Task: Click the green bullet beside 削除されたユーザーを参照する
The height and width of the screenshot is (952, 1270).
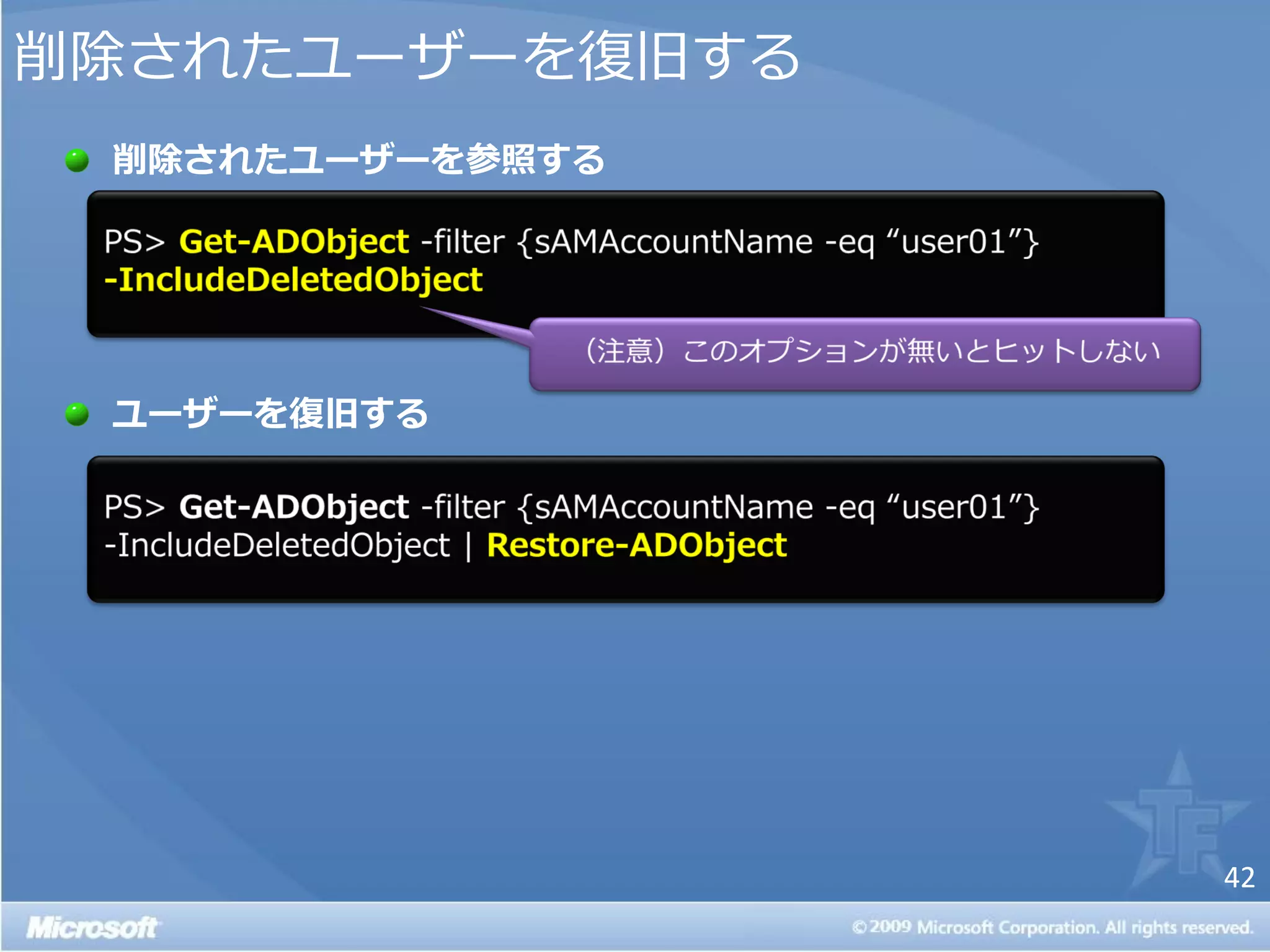Action: [78, 160]
